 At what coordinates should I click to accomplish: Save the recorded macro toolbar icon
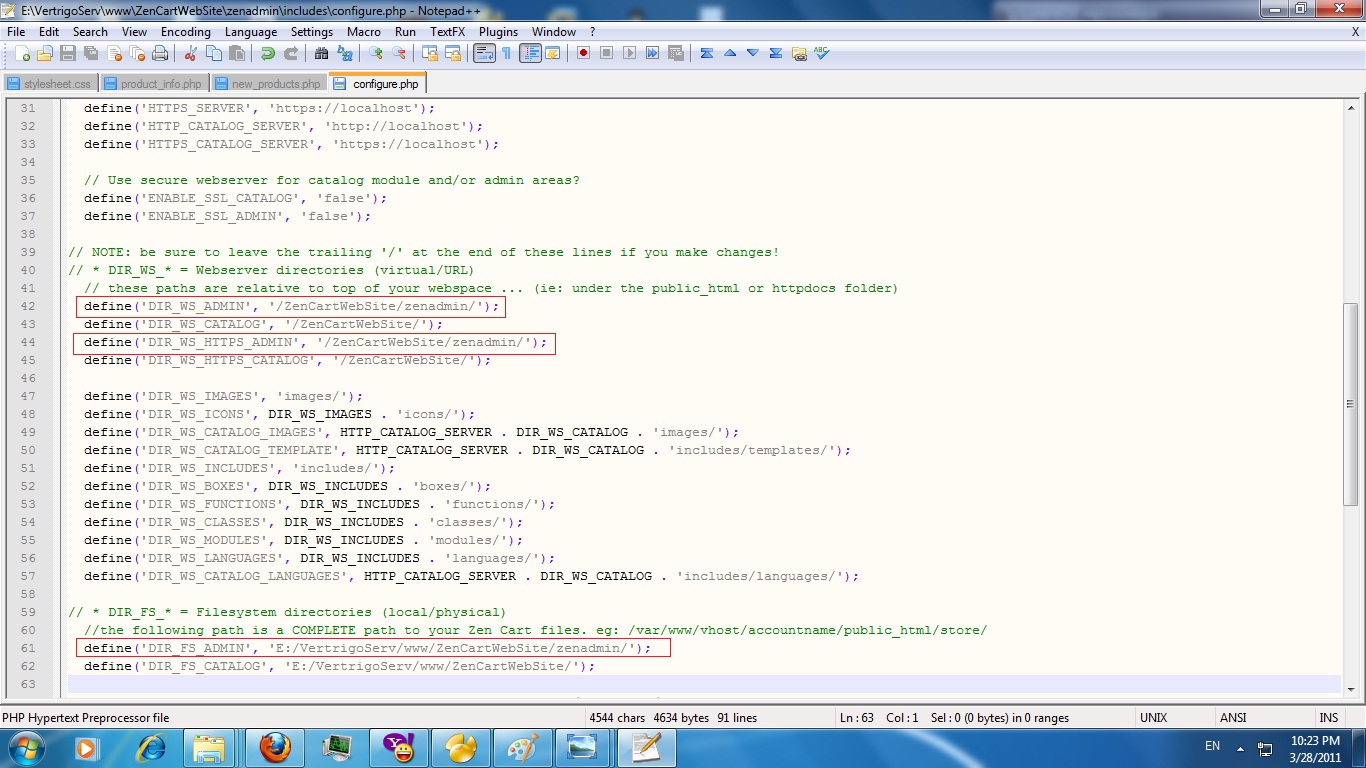coord(675,53)
